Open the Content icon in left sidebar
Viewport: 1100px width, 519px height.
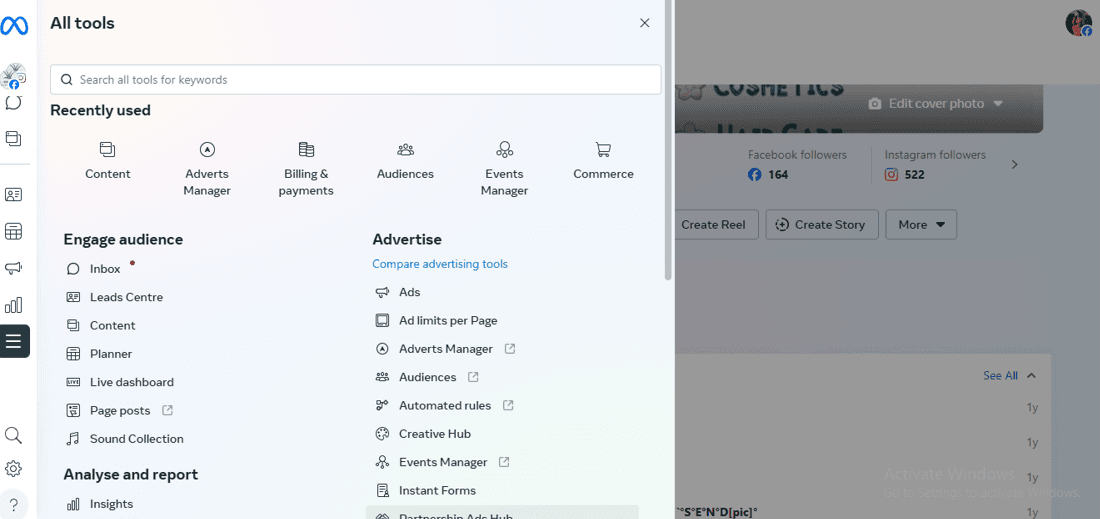13,138
